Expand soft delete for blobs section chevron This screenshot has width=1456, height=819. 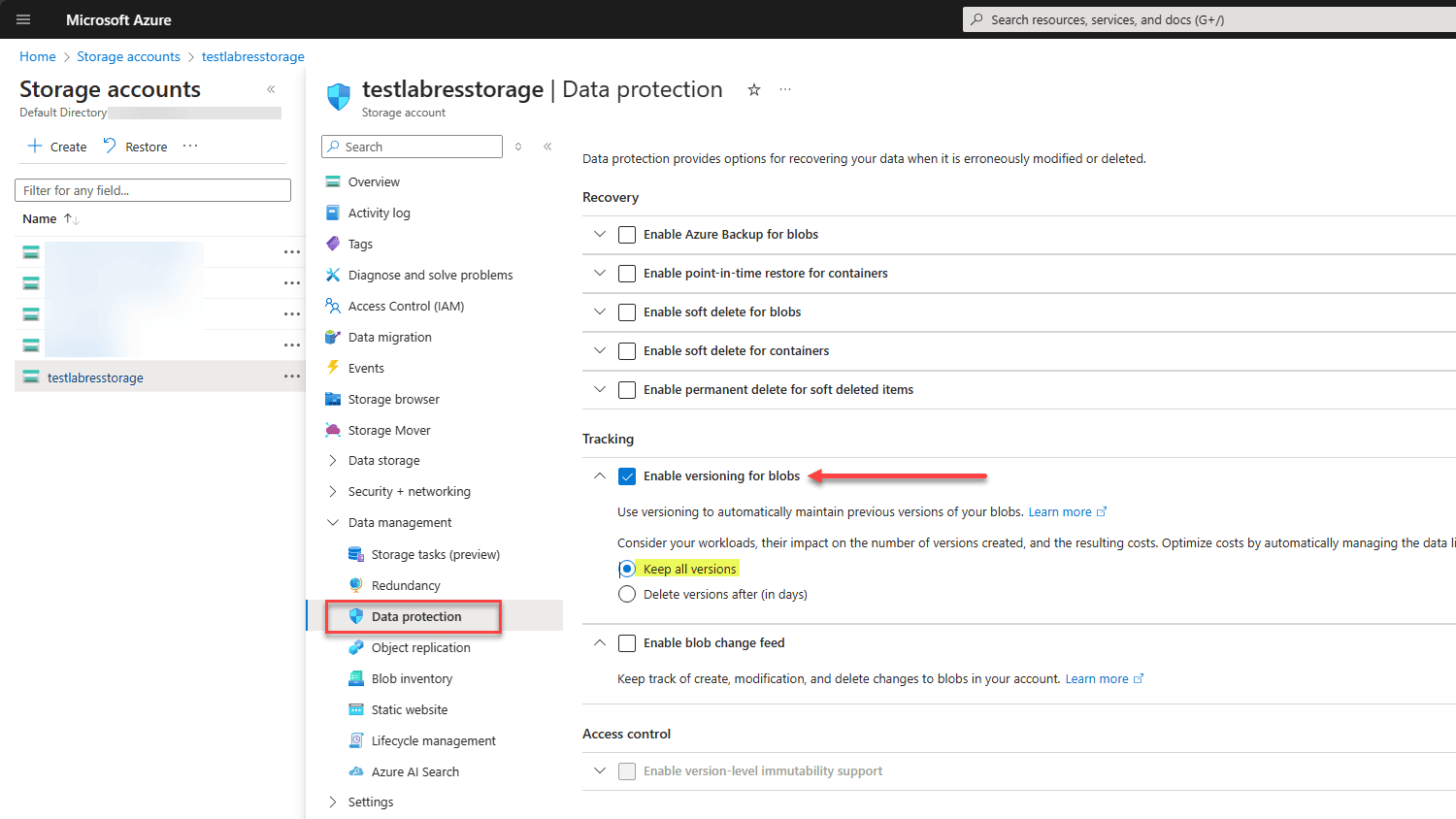click(x=600, y=311)
